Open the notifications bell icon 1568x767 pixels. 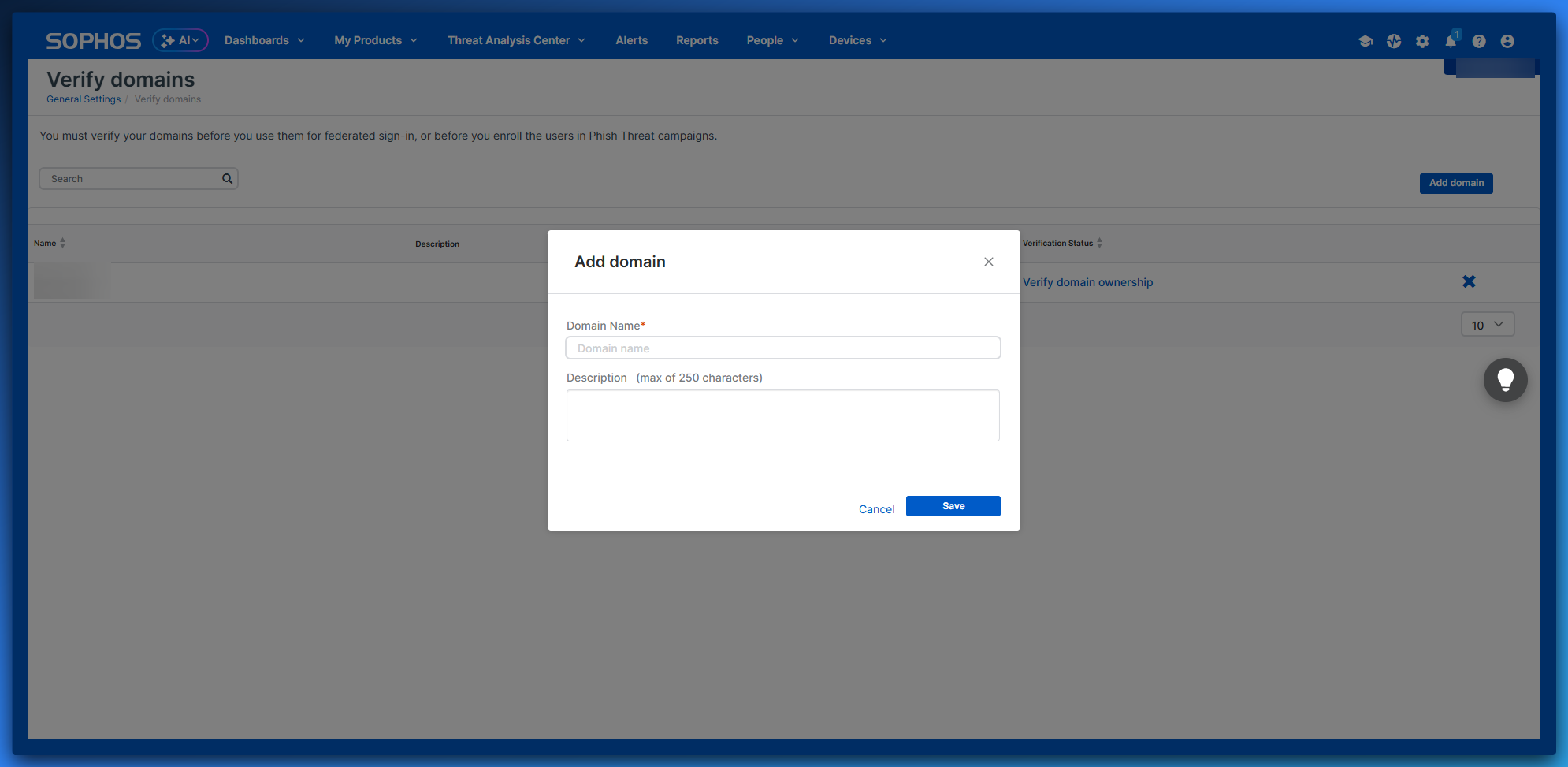(x=1451, y=41)
